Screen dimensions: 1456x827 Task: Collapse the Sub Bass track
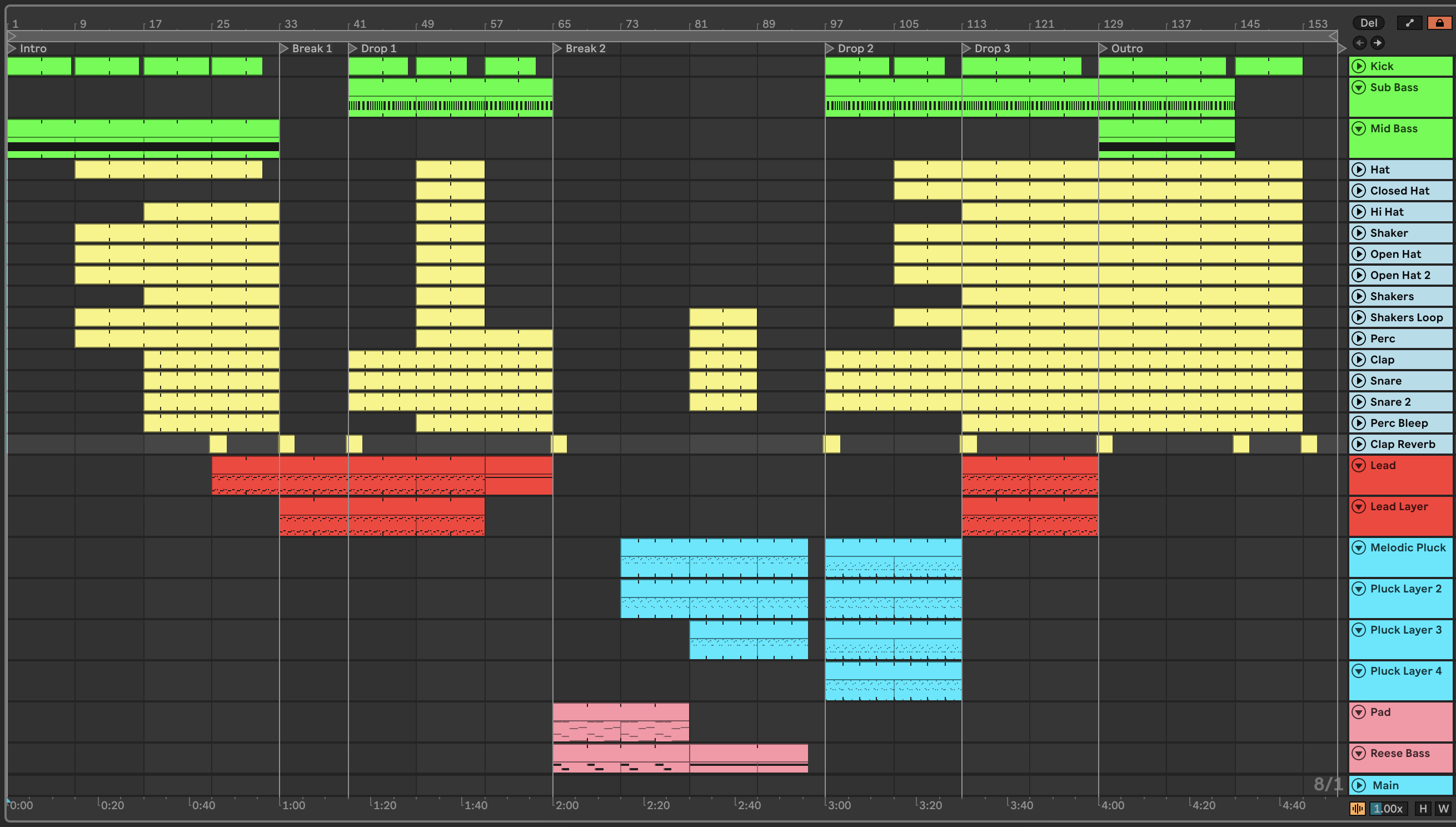[x=1358, y=87]
